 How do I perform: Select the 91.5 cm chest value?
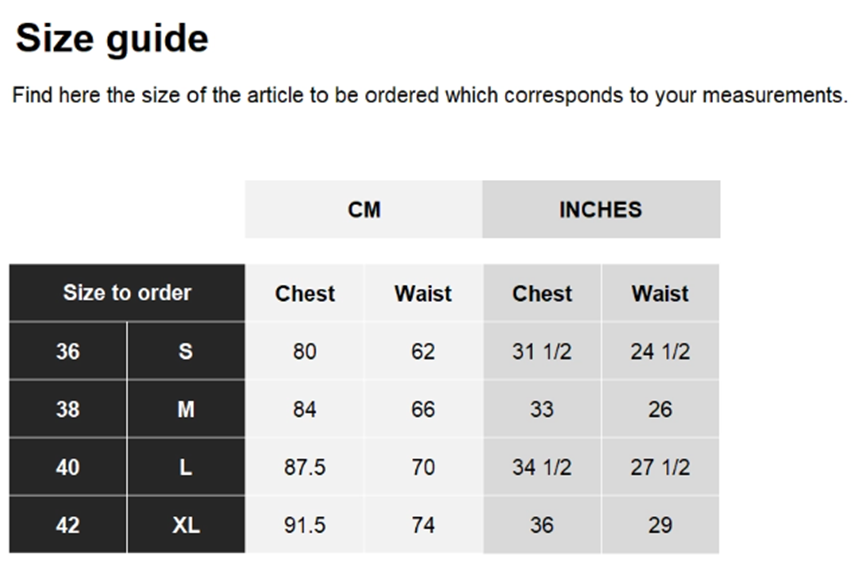[x=305, y=525]
